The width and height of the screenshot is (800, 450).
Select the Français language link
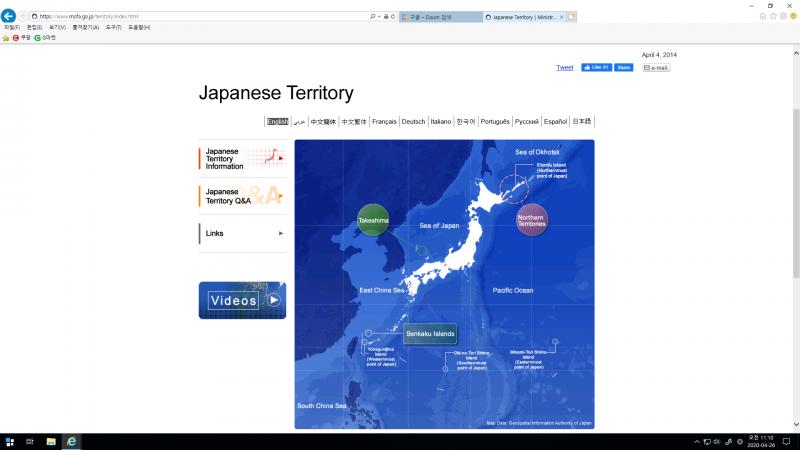(x=384, y=121)
